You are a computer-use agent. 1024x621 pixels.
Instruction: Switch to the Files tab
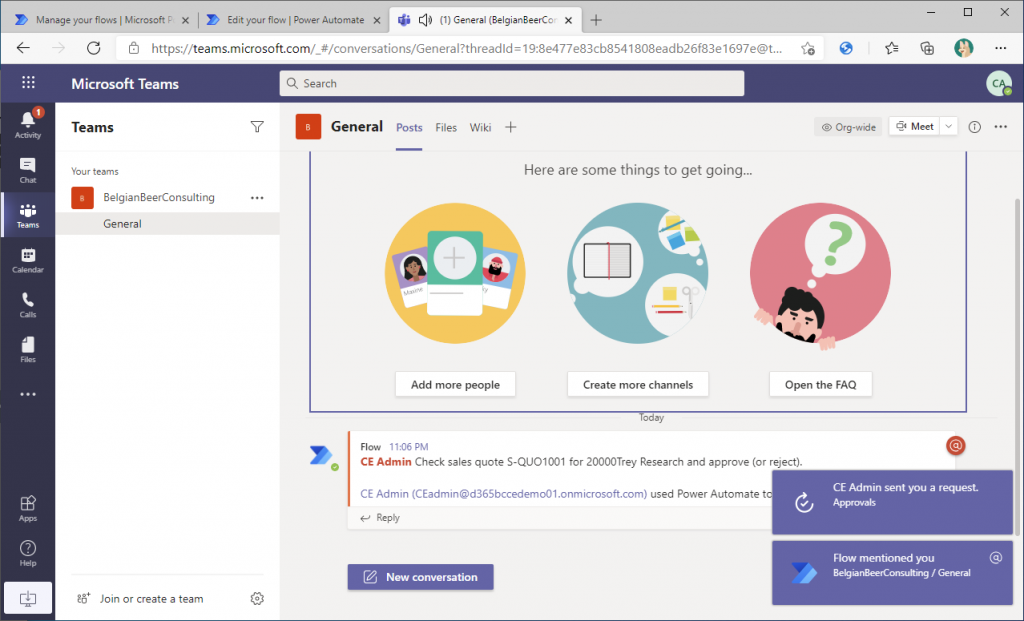tap(446, 127)
